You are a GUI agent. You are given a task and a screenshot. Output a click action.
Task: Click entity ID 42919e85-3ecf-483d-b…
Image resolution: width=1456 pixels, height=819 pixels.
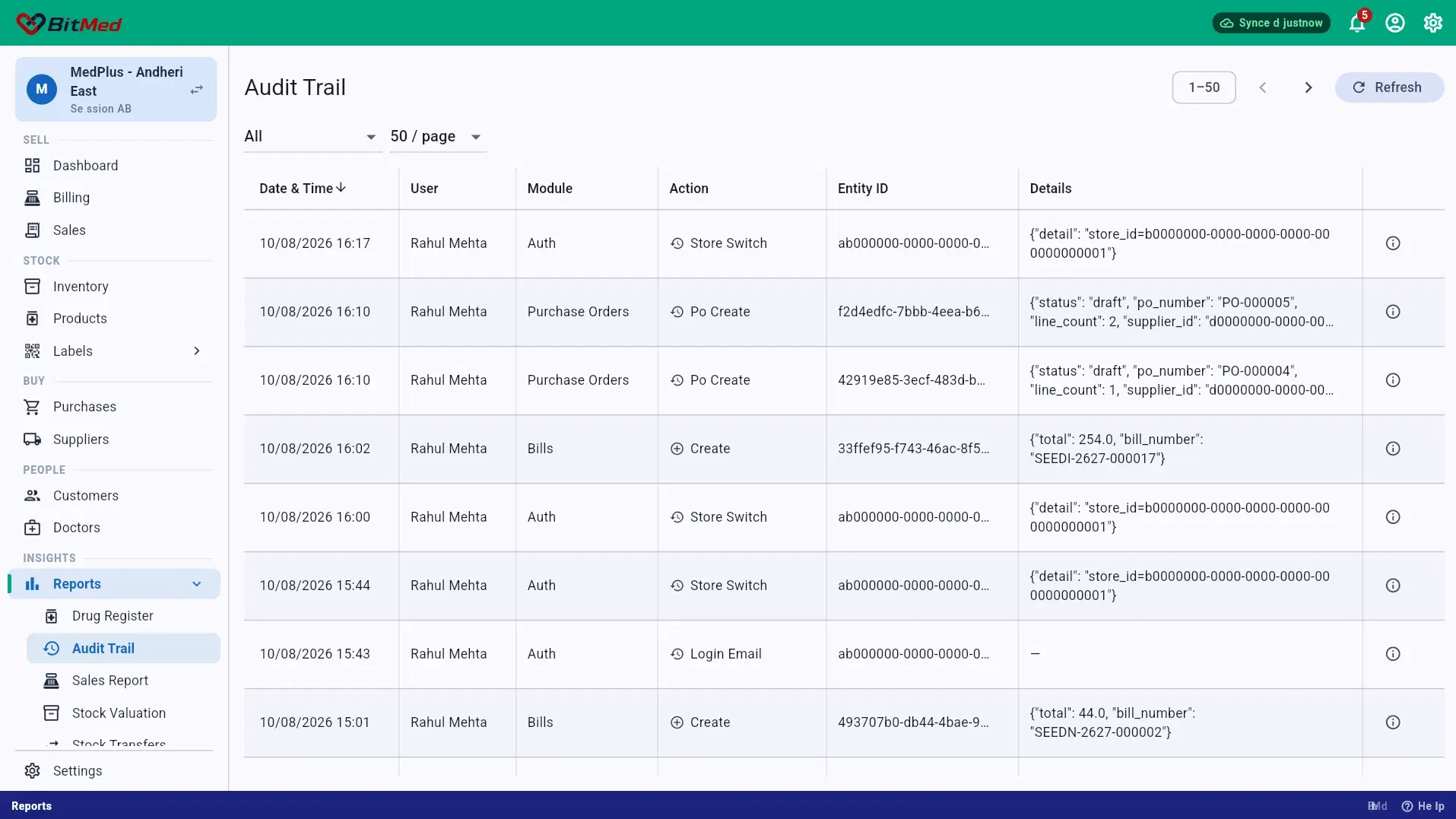pos(911,380)
